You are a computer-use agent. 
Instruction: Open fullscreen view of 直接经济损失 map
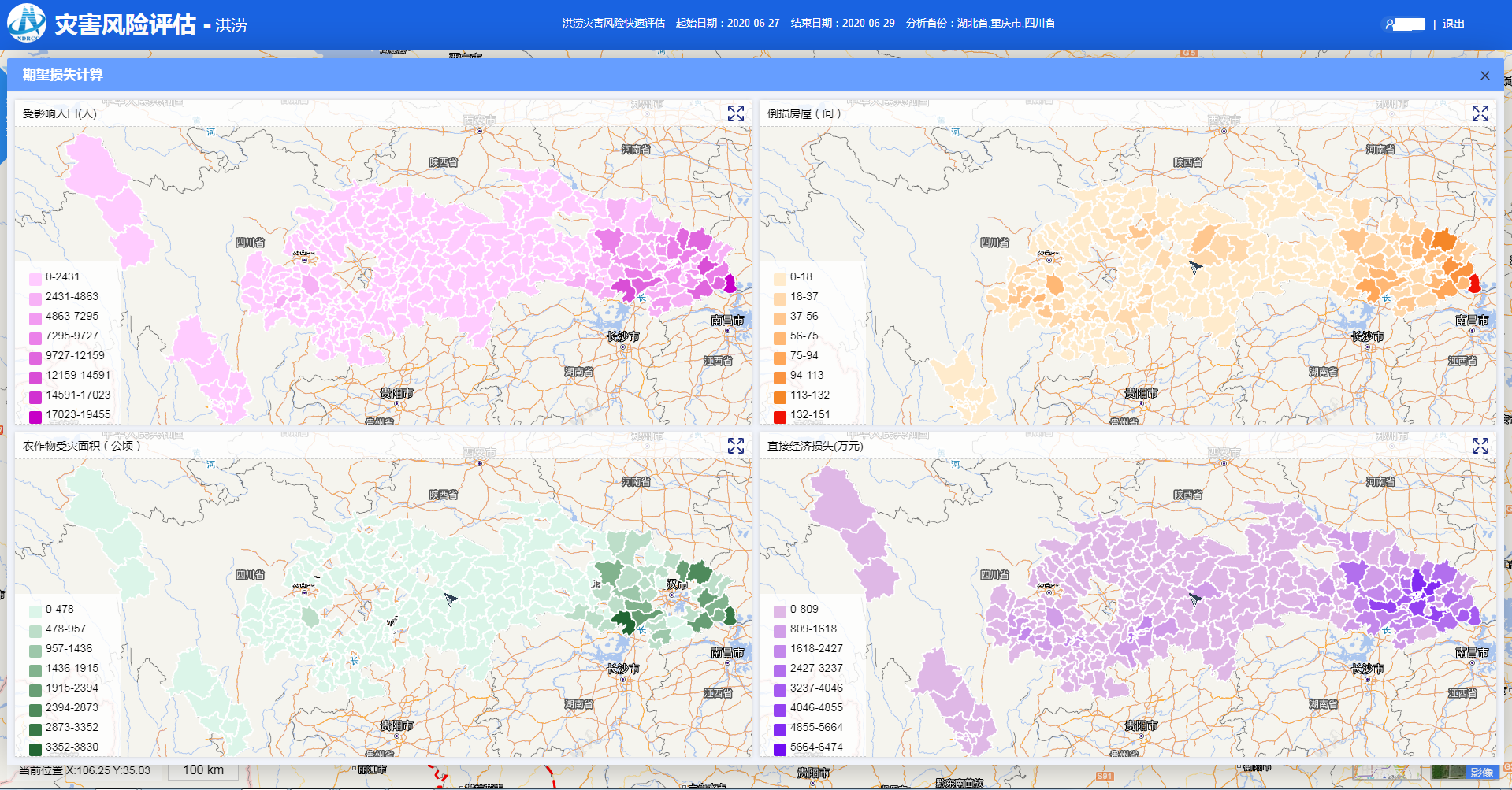click(x=1480, y=446)
